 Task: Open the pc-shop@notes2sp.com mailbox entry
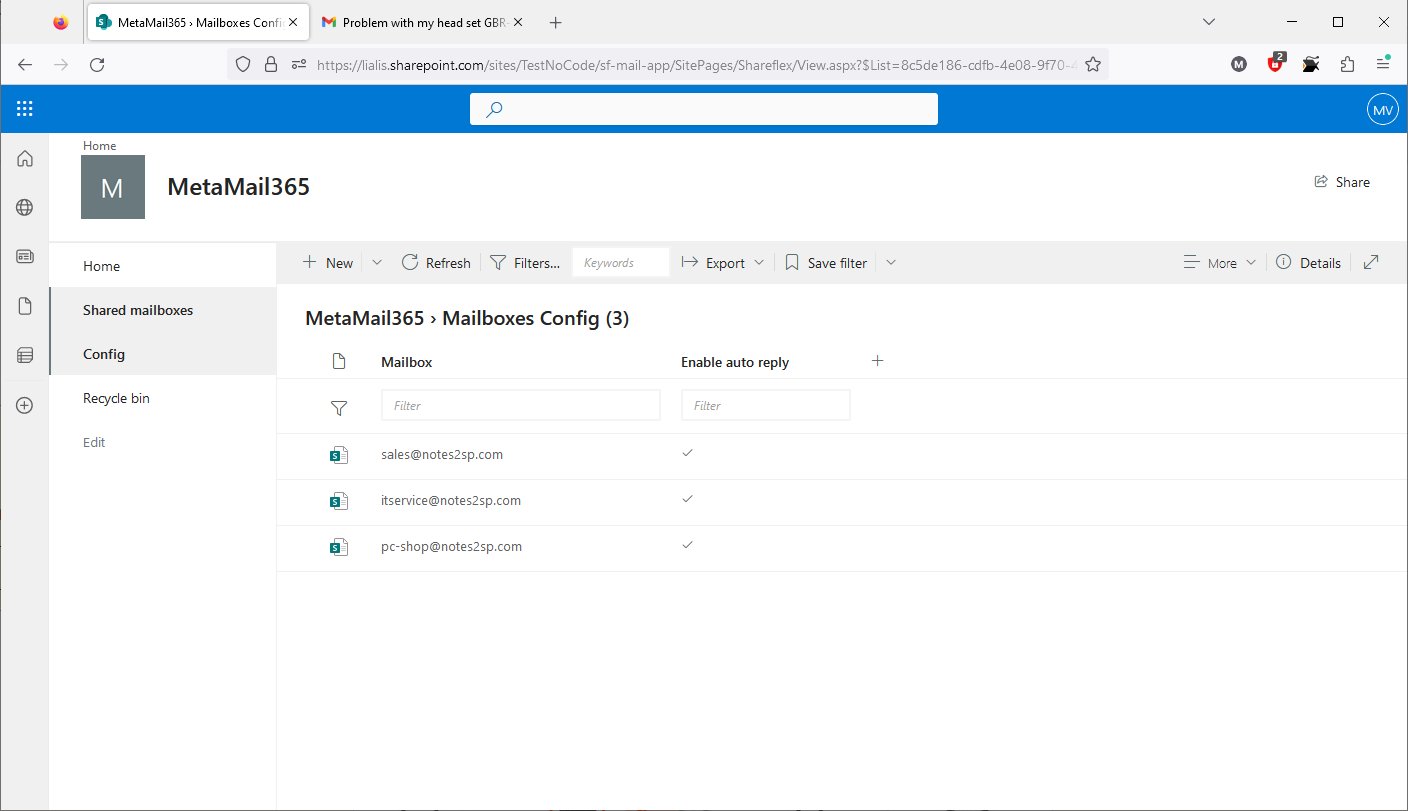click(452, 547)
